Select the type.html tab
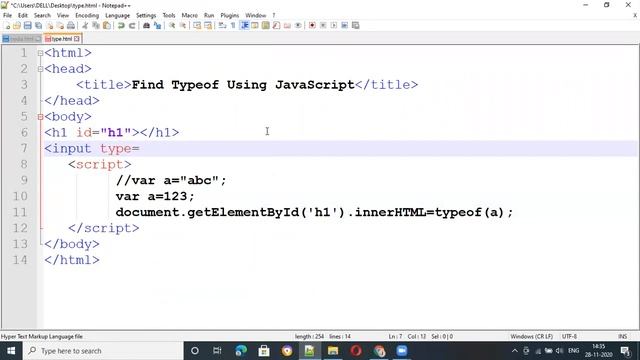Viewport: 640px width, 360px height. (61, 39)
